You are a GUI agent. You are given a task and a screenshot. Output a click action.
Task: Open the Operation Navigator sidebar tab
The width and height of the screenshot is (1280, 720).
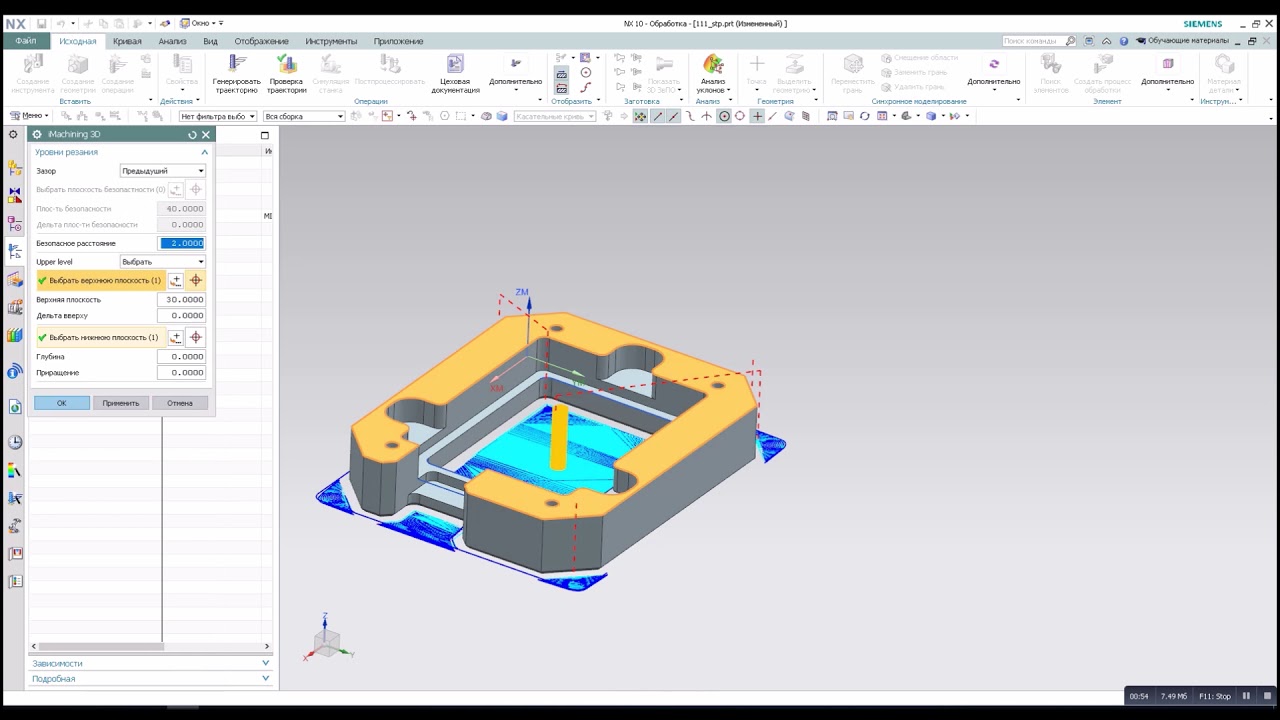point(14,252)
